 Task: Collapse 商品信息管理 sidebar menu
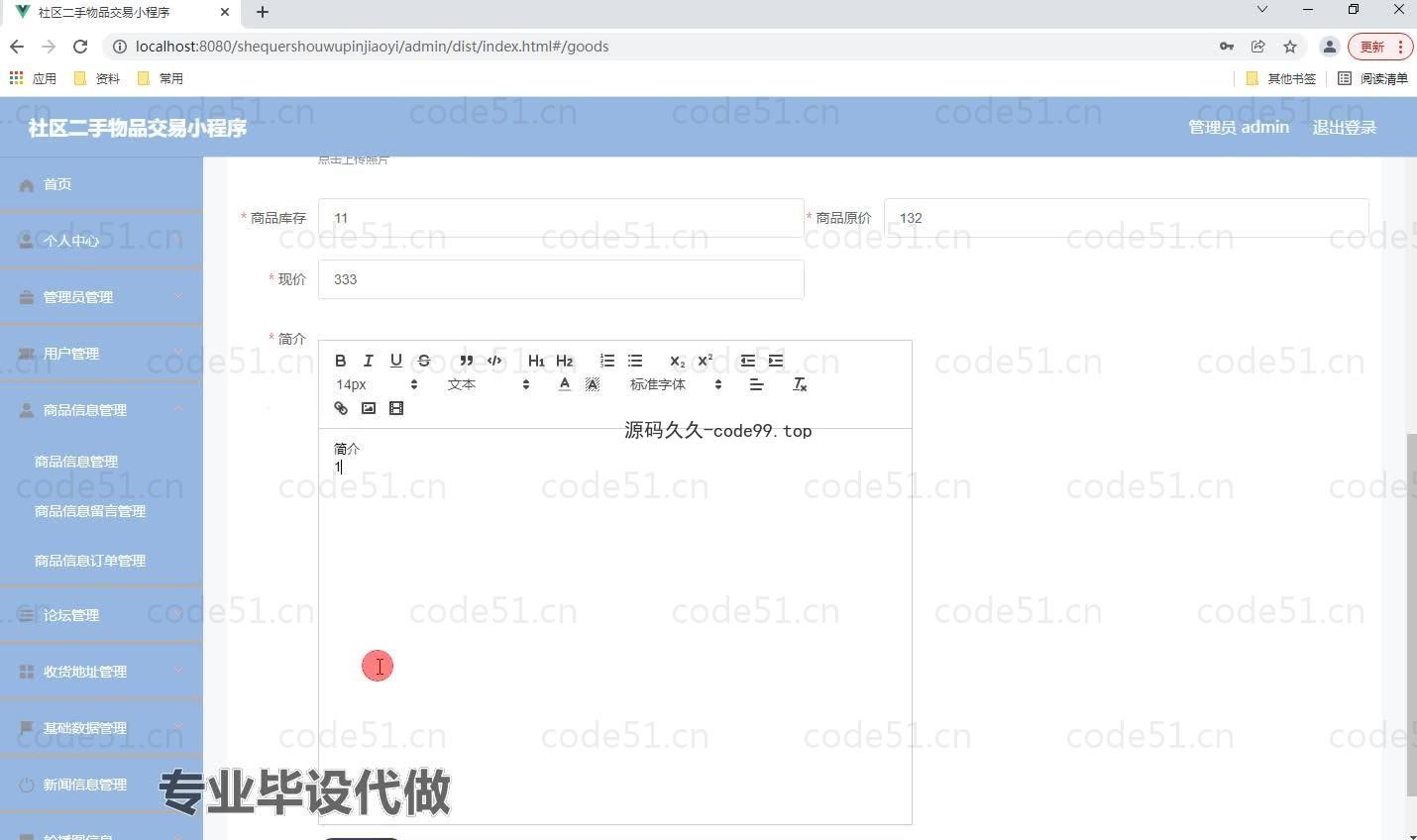point(101,410)
